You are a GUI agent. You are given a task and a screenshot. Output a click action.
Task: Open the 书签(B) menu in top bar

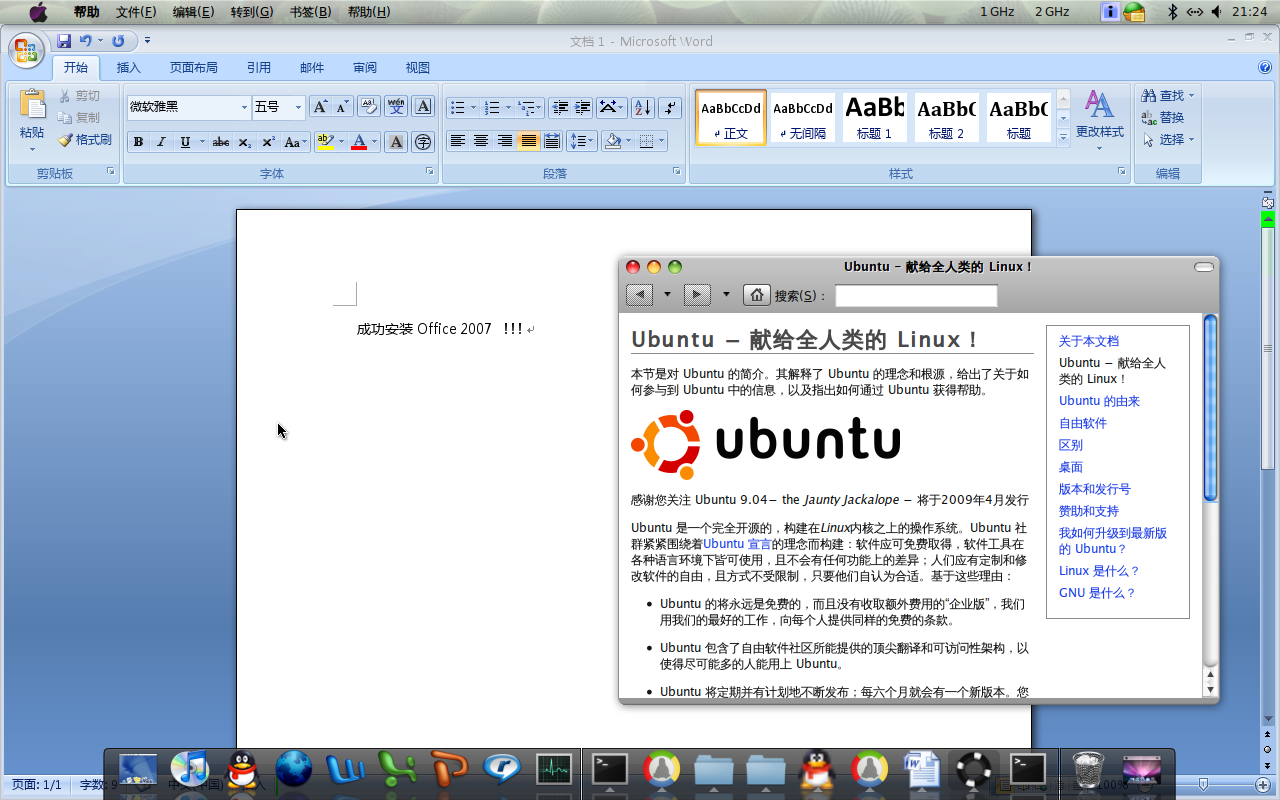(310, 12)
